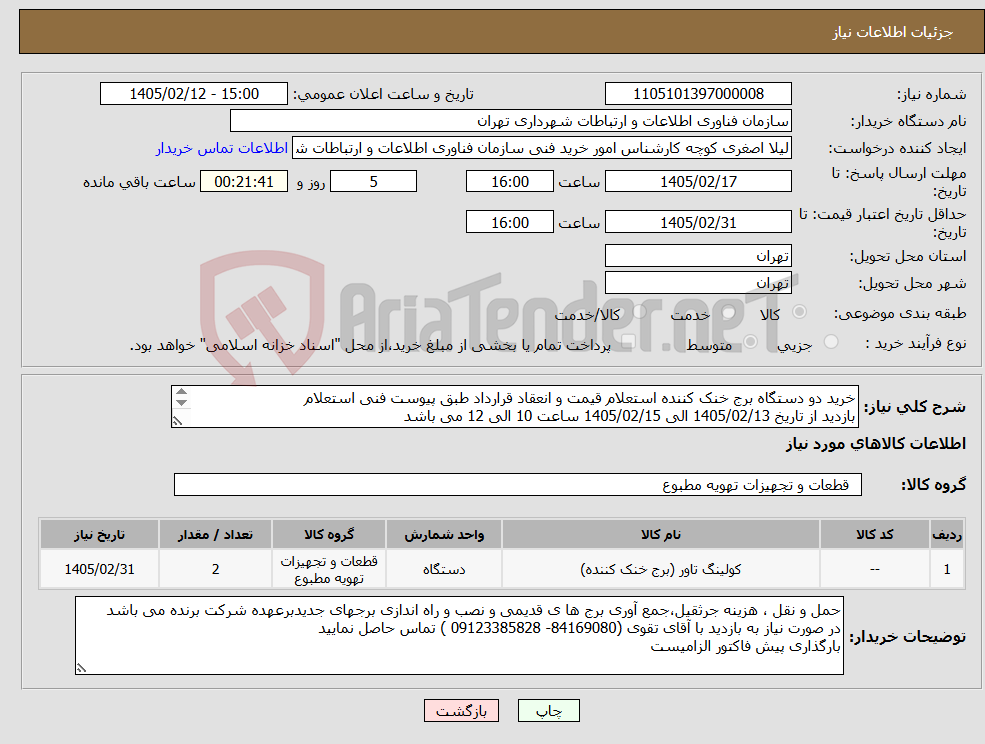Click the کد کالا column header
The width and height of the screenshot is (985, 744).
click(874, 535)
